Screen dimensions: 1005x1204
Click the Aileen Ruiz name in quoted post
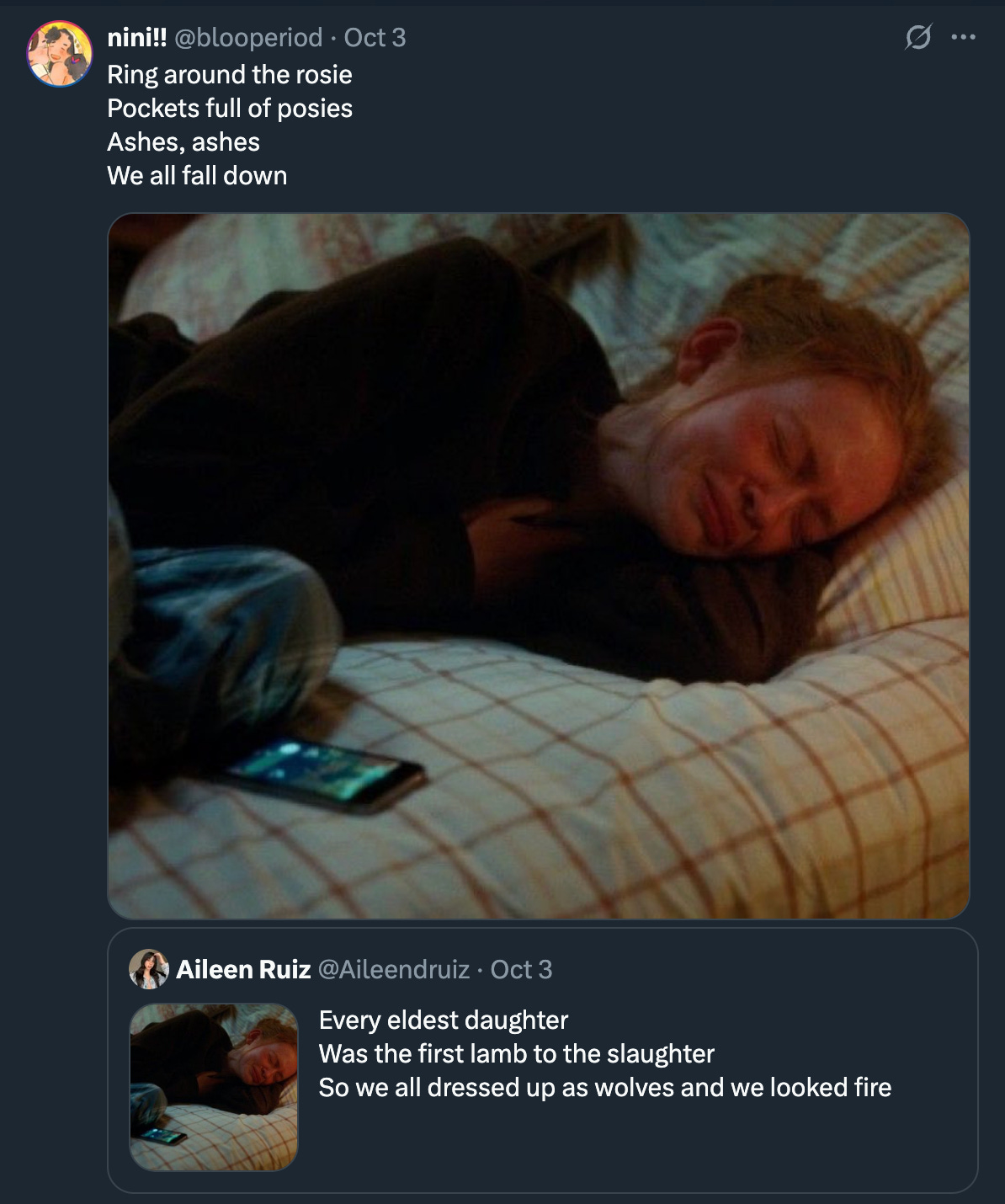243,969
